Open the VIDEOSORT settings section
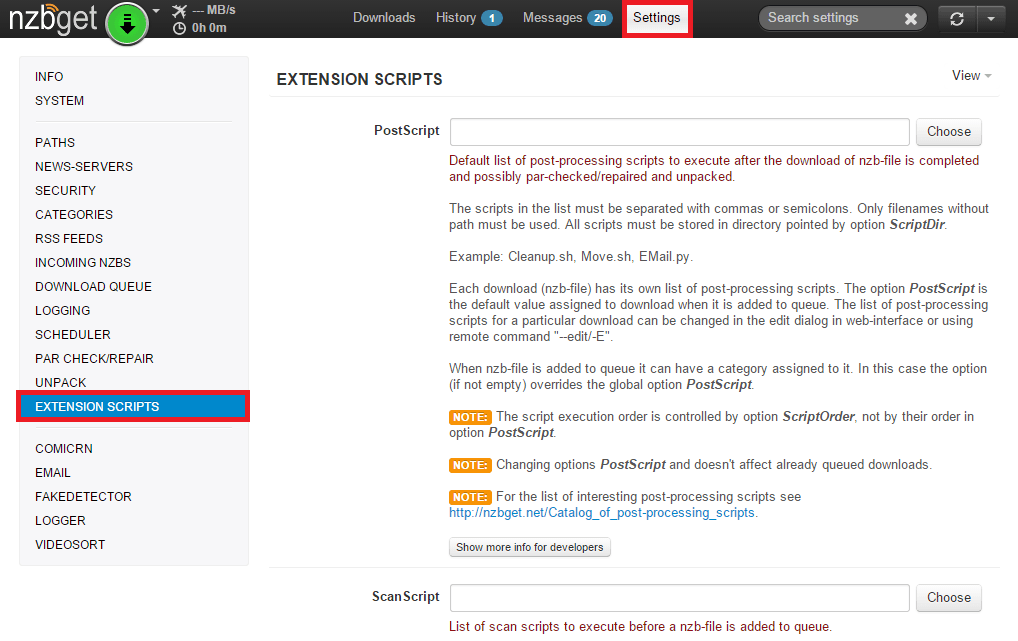 click(x=70, y=545)
